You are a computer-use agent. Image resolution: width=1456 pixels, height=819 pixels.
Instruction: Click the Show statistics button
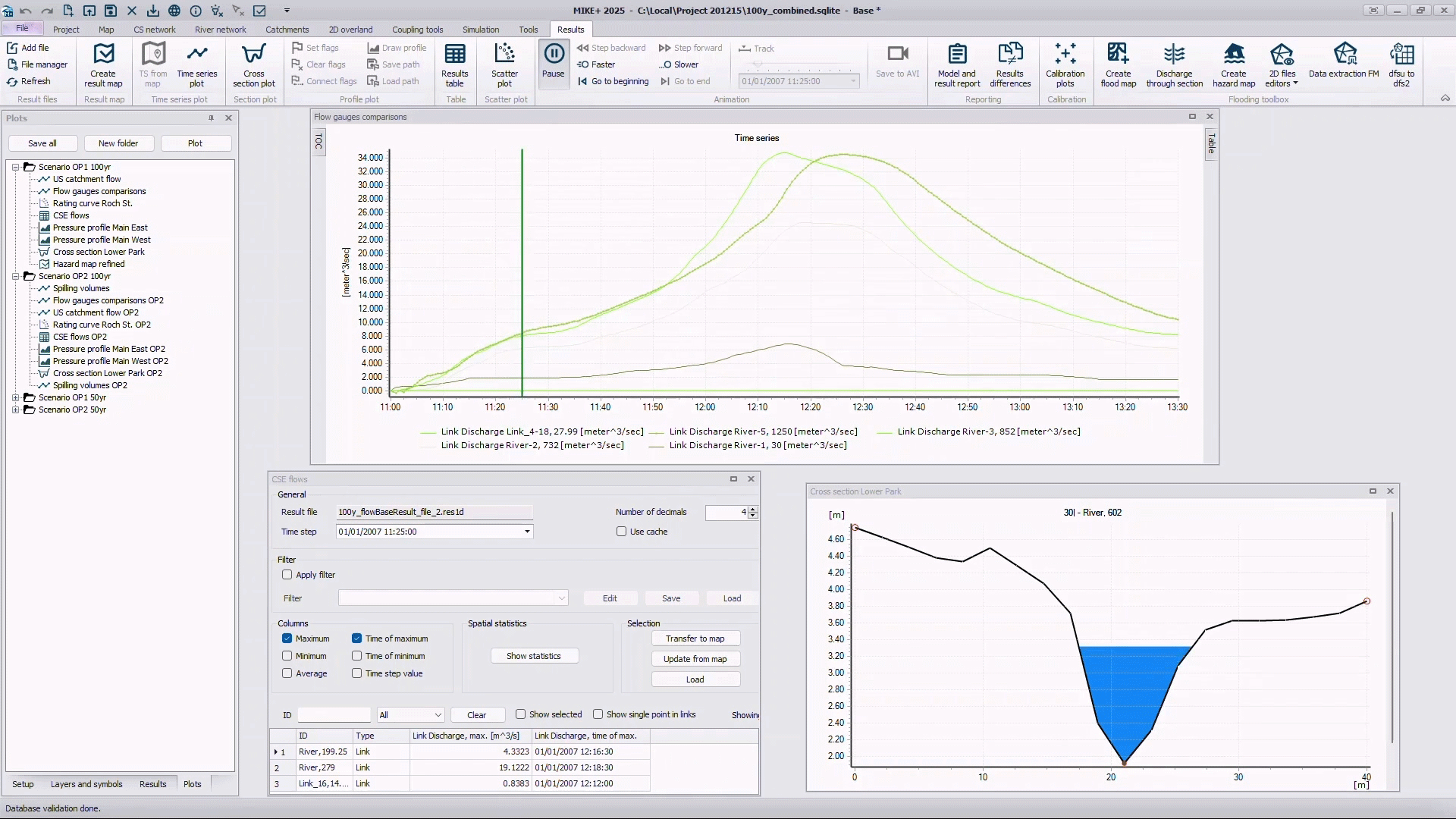point(534,656)
